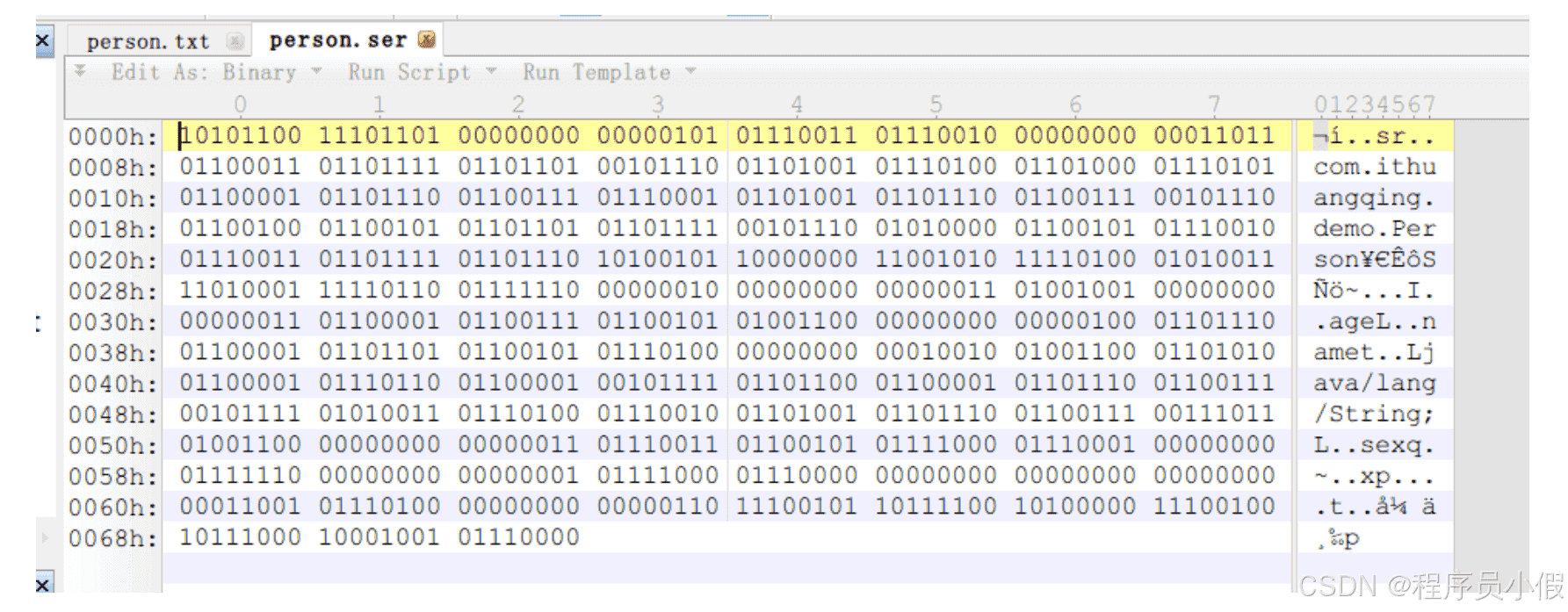This screenshot has width=1568, height=612.
Task: Open the Run Script dropdown menu
Action: 423,72
